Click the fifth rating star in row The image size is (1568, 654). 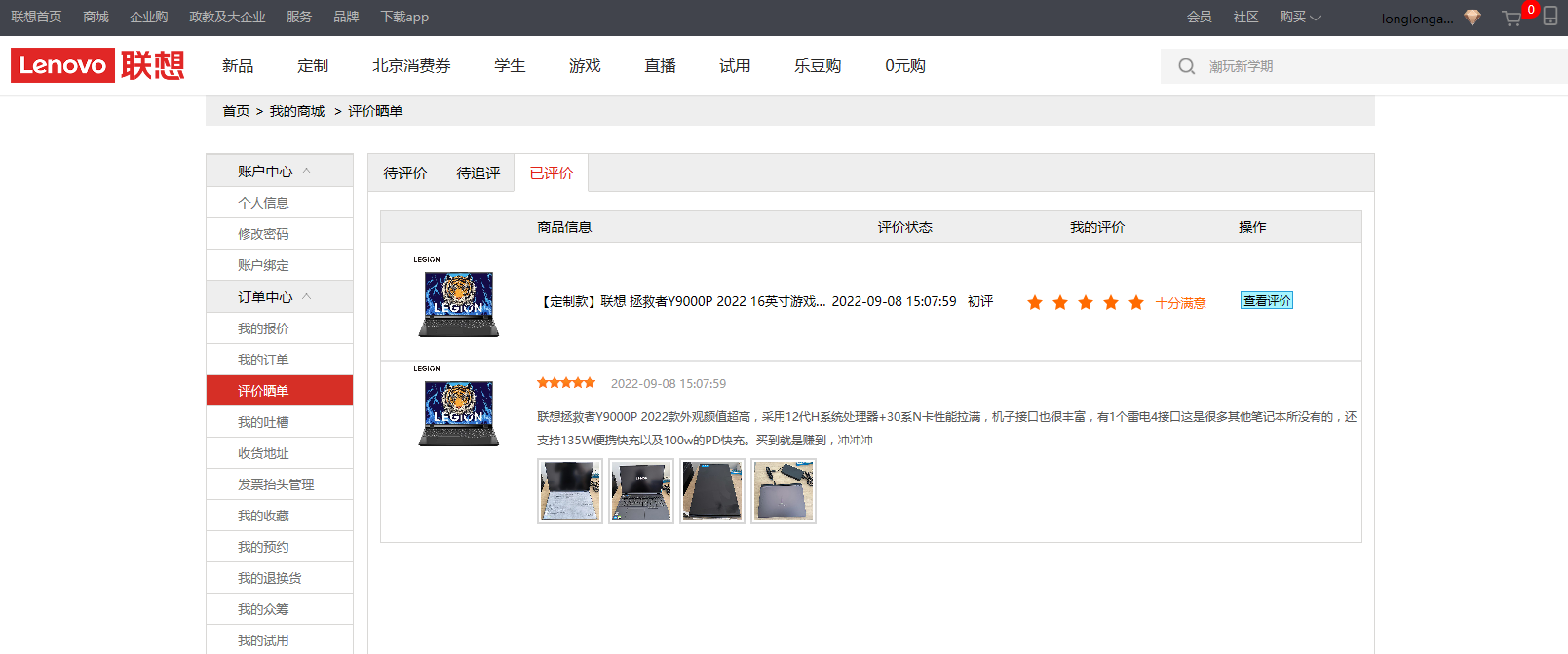[x=1136, y=303]
